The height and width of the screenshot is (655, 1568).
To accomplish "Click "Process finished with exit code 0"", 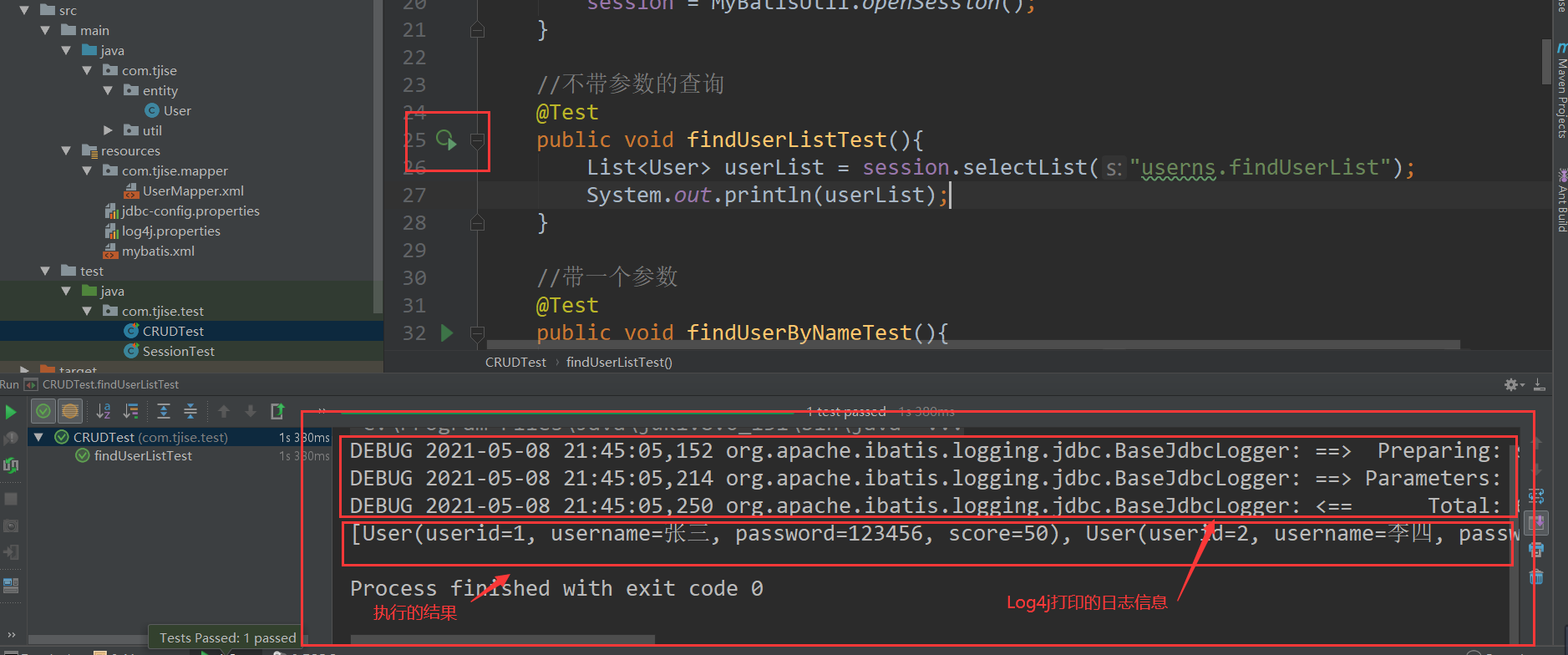I will [556, 588].
